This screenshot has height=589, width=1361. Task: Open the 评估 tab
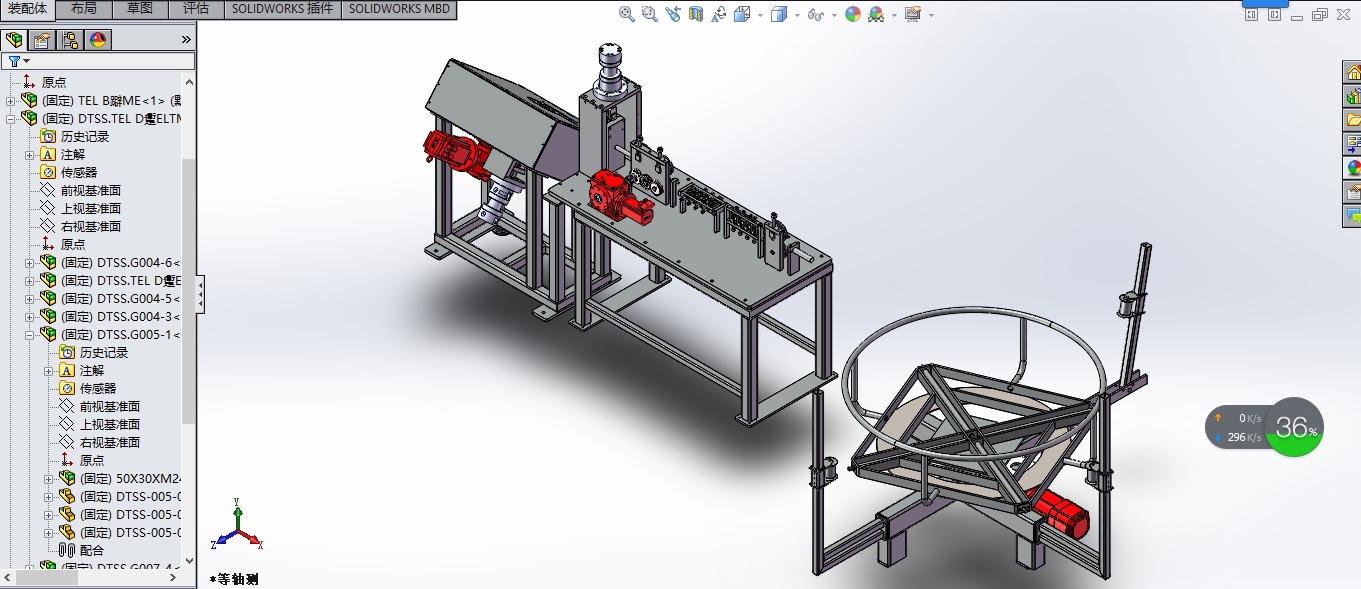196,9
